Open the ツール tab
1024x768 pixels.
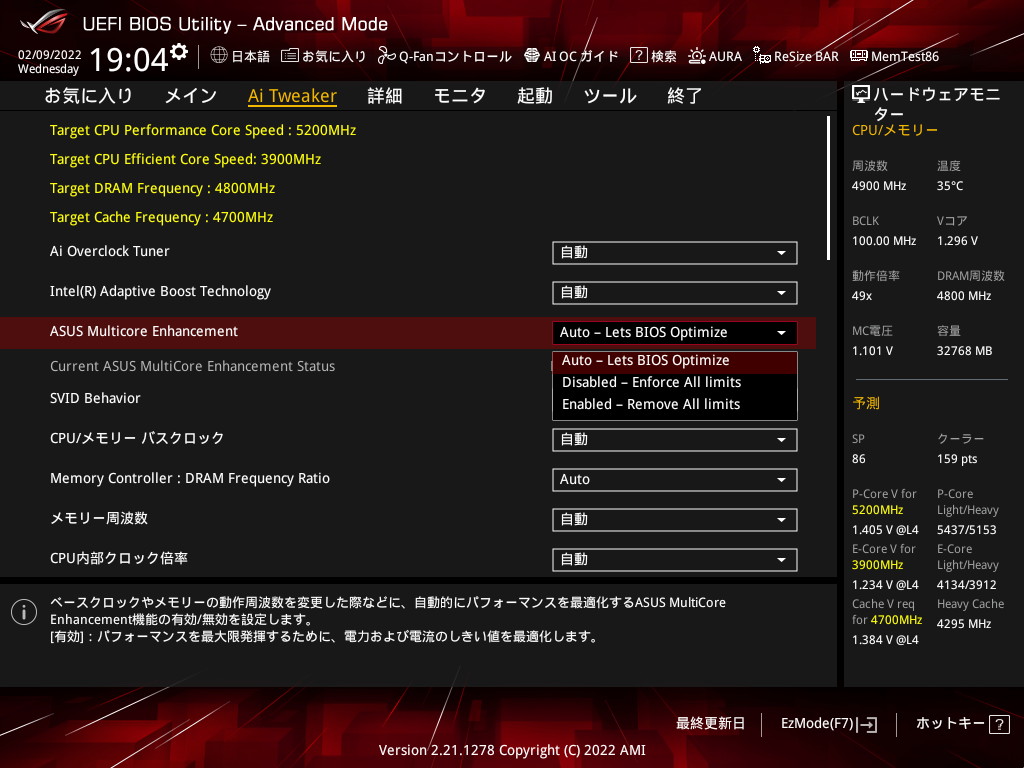(x=610, y=96)
